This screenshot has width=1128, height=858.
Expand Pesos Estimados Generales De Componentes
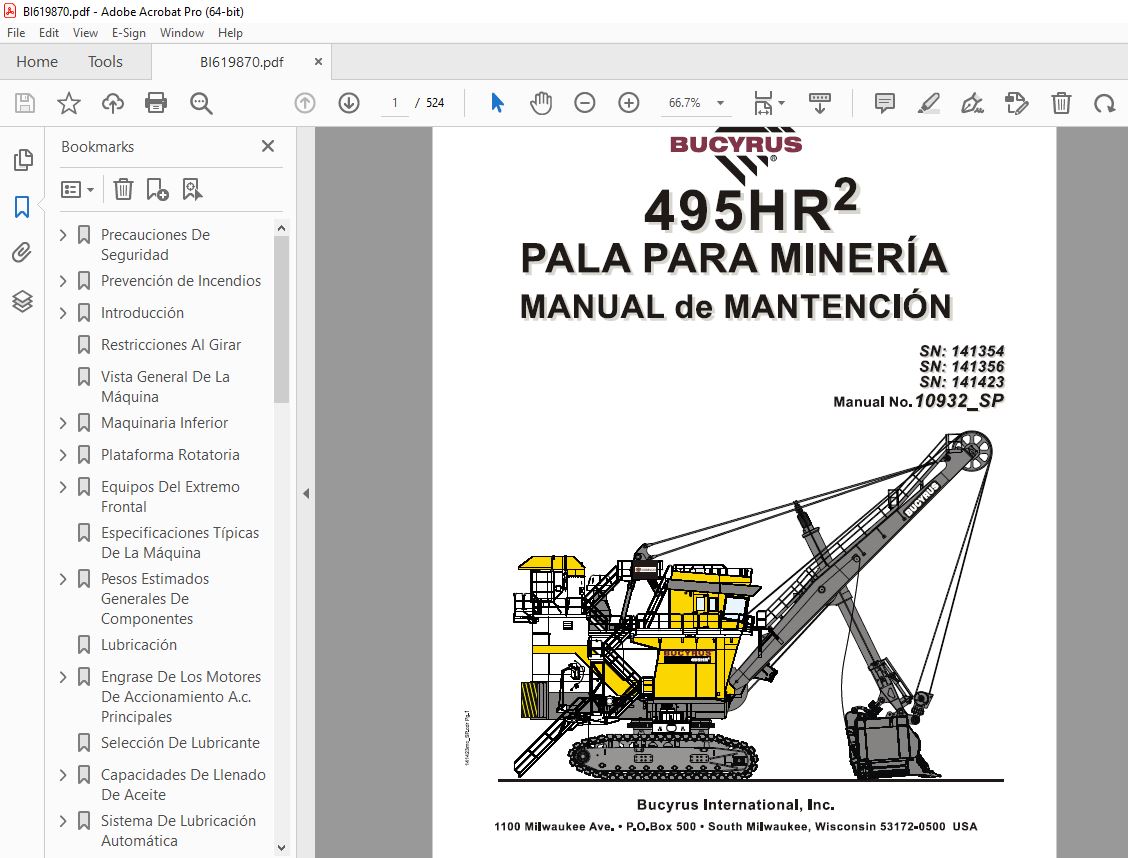(63, 579)
